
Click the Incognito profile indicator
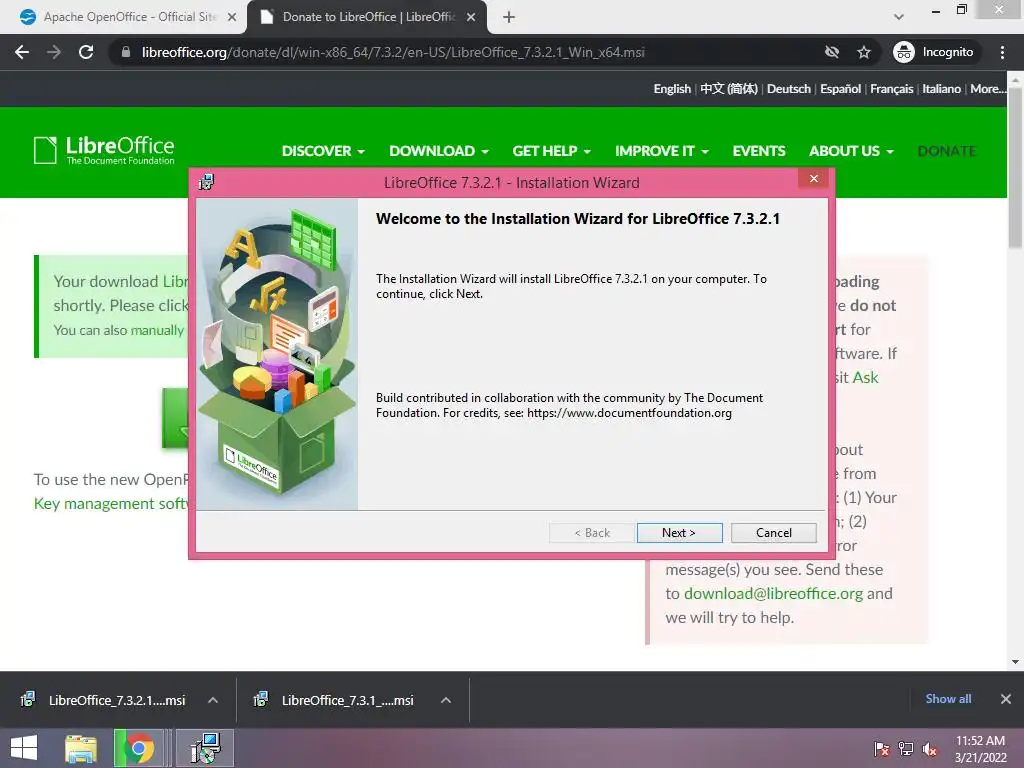(933, 52)
